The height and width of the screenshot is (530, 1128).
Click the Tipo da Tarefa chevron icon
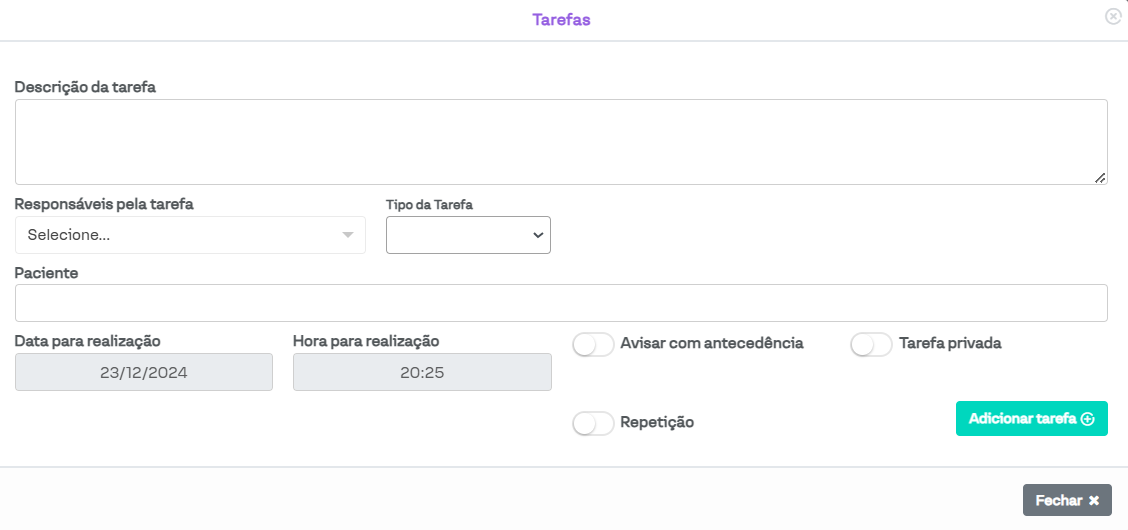(538, 235)
